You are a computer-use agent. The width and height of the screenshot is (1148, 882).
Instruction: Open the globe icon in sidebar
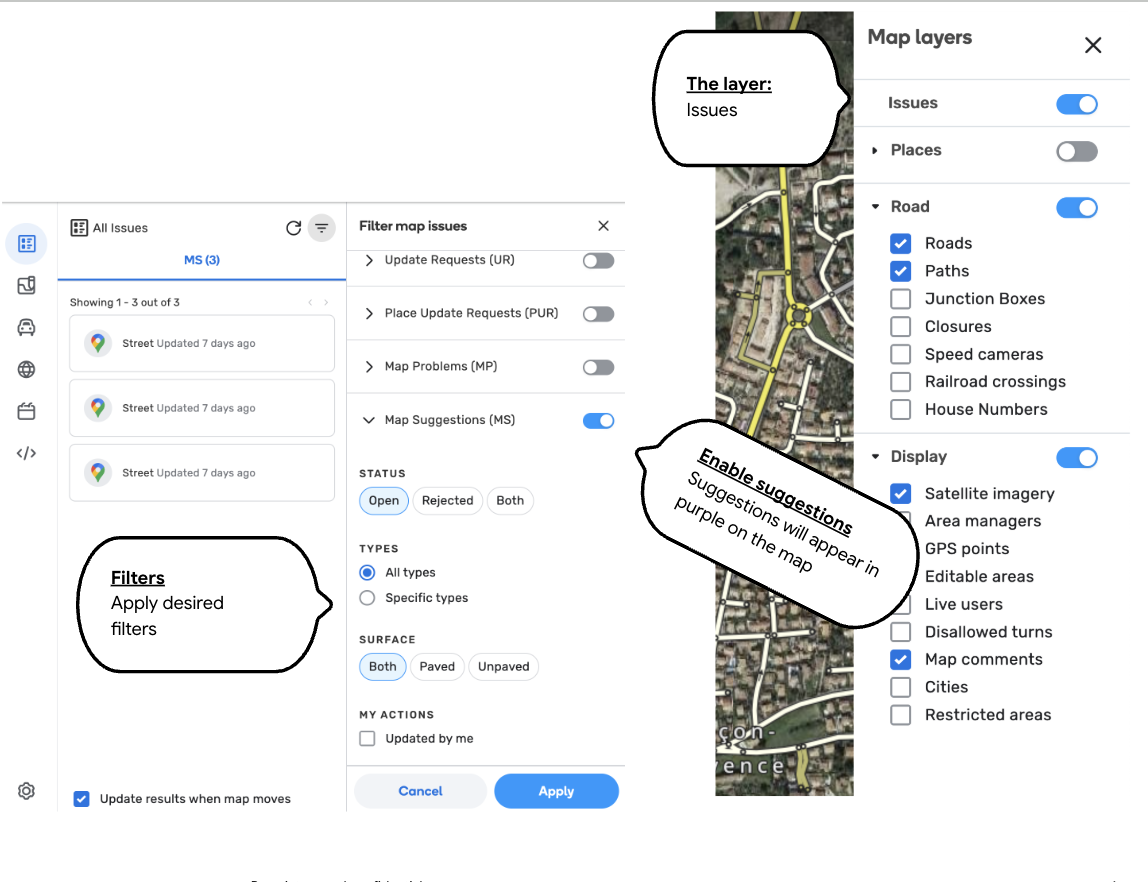27,370
